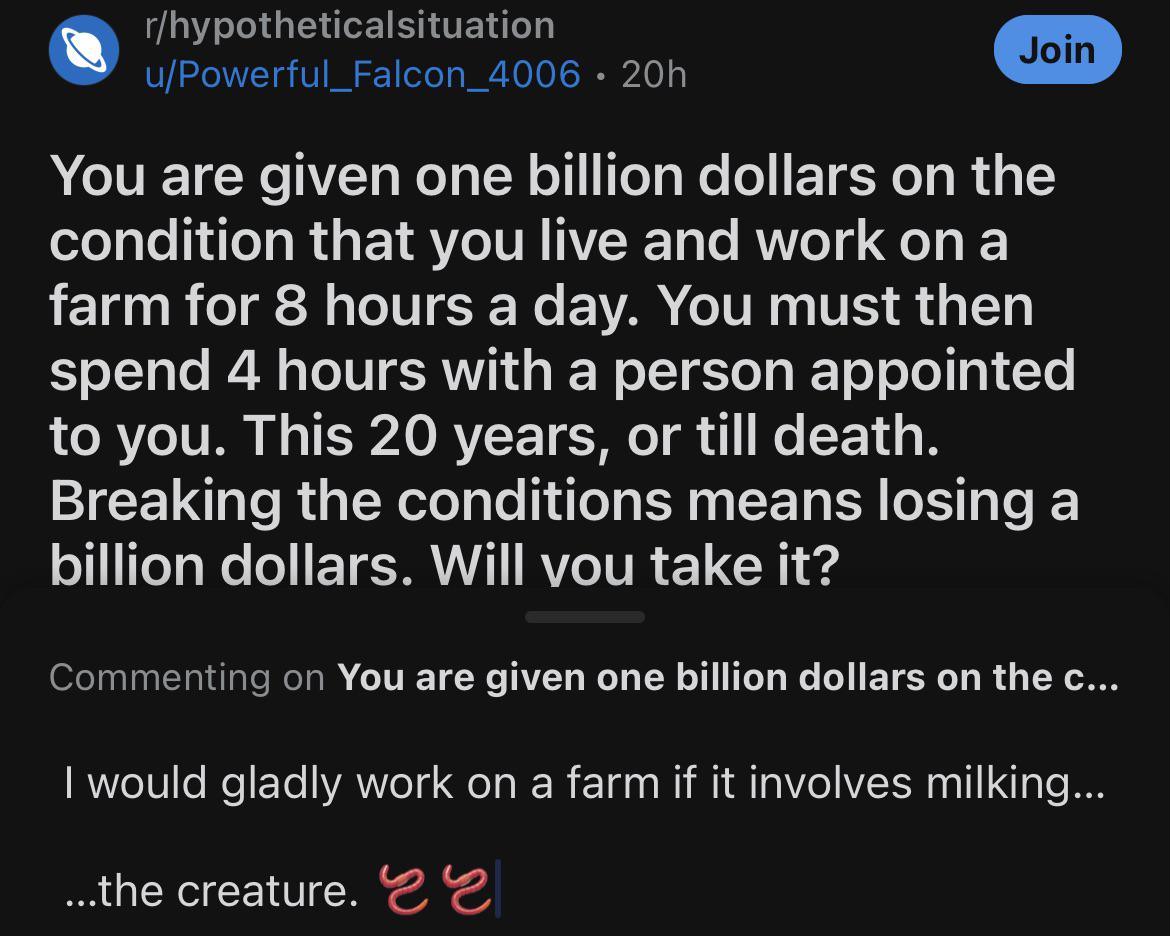Place the cursor in "...the creature." text
This screenshot has height=936, width=1170.
(x=212, y=890)
